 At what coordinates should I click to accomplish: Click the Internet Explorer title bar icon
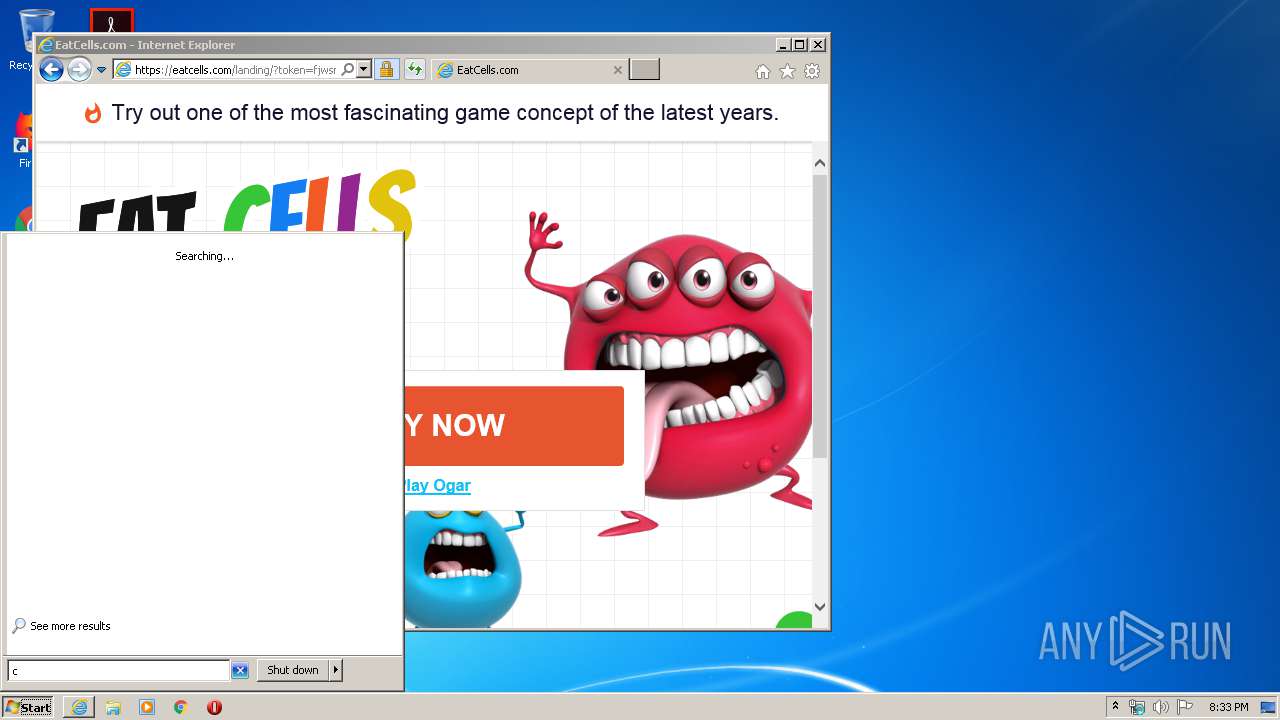(x=45, y=45)
